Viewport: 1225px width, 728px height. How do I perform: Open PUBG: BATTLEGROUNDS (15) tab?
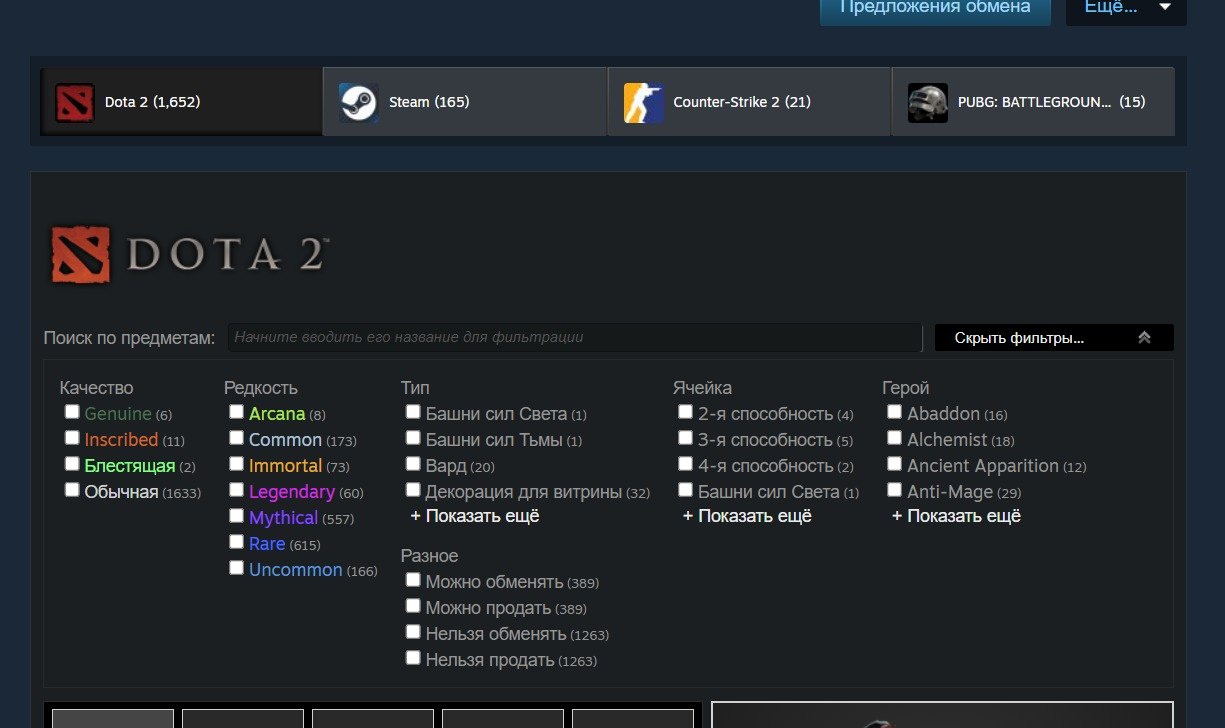pyautogui.click(x=1033, y=102)
